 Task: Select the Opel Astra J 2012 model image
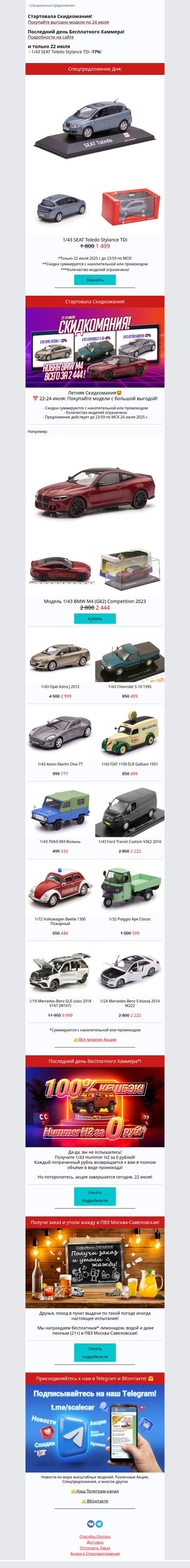click(60, 660)
